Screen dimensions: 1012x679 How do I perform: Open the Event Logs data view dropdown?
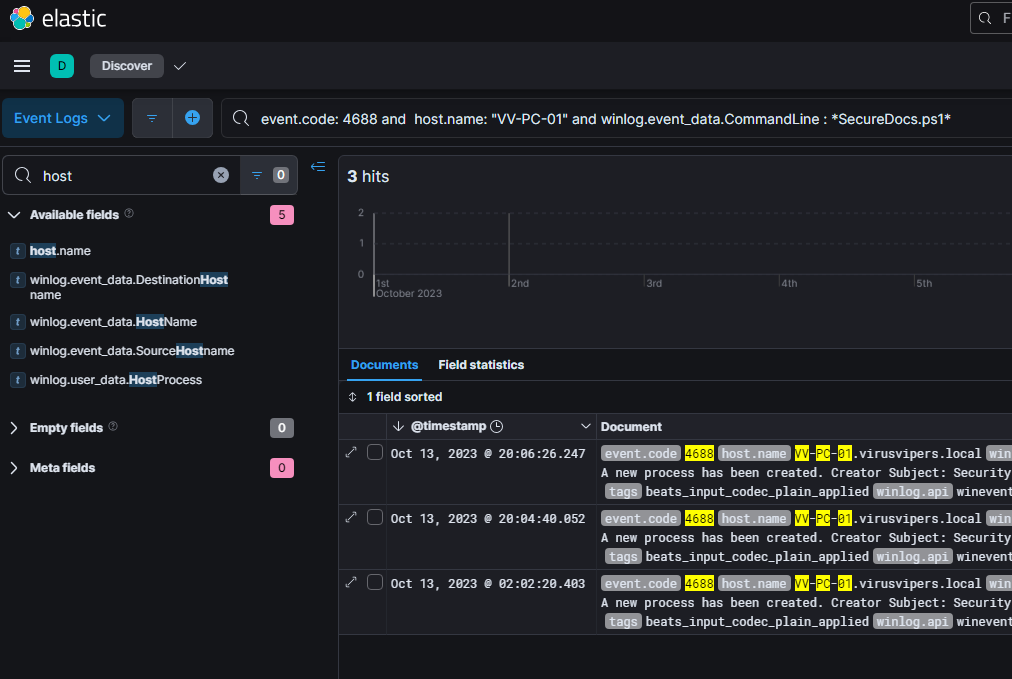(62, 118)
